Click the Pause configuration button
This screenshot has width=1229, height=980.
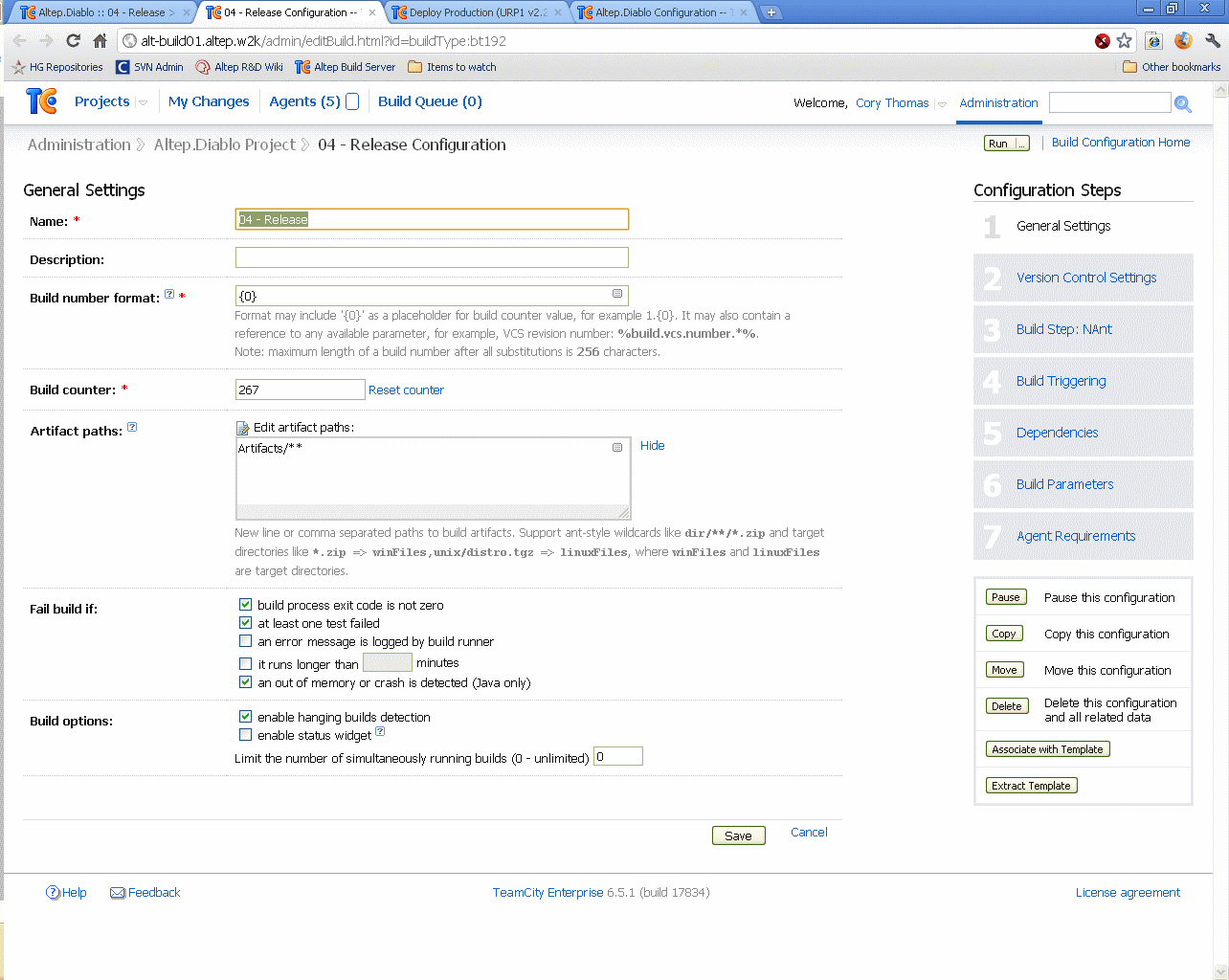coord(1006,597)
